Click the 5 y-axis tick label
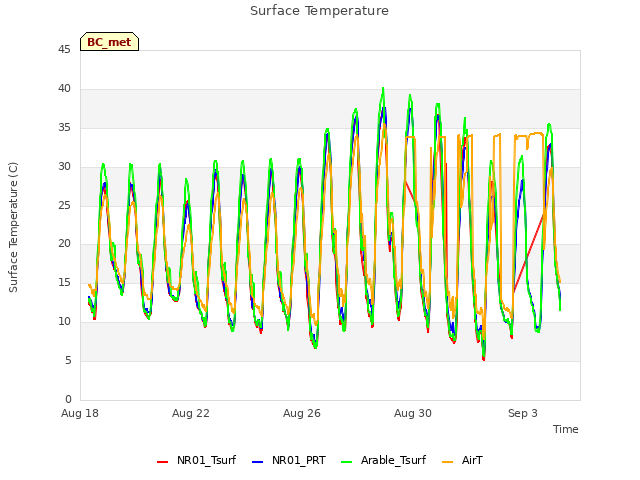Image resolution: width=640 pixels, height=480 pixels. [68, 360]
